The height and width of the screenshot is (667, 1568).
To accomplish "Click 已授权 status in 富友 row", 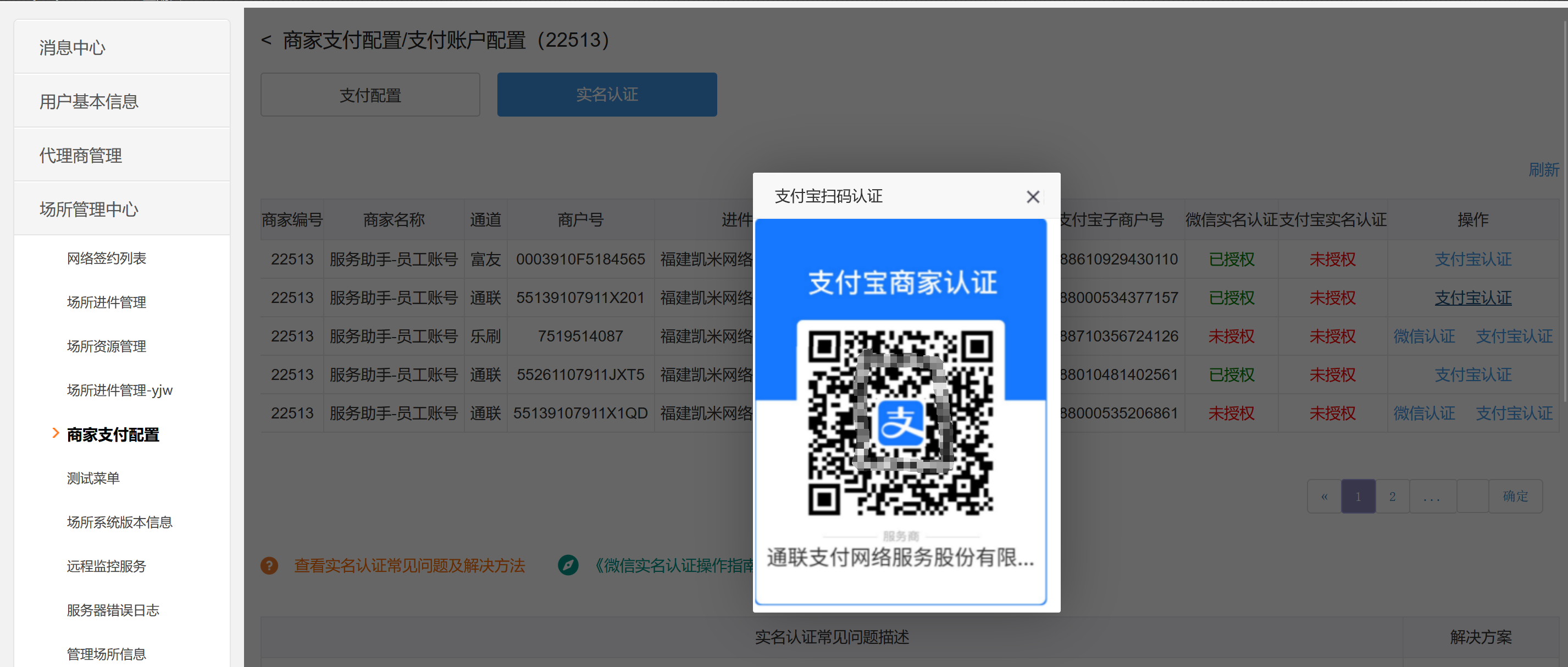I will pyautogui.click(x=1231, y=260).
